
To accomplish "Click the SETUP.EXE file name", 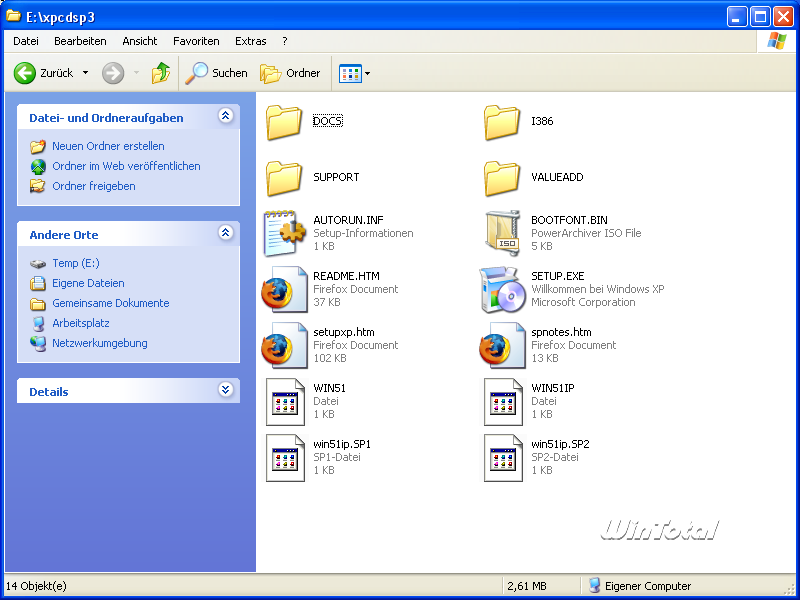I will [558, 276].
